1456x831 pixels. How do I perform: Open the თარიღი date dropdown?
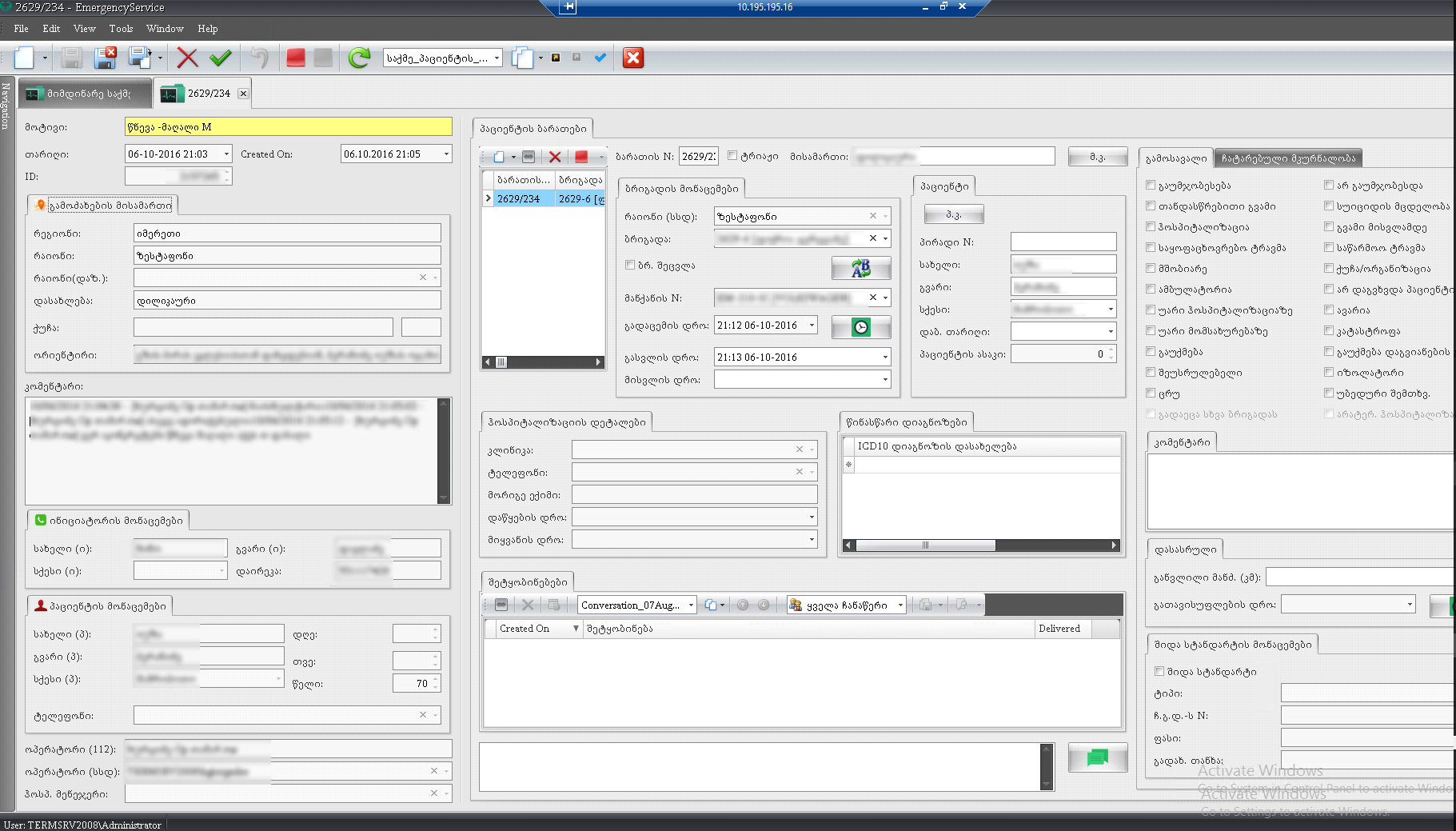[226, 154]
